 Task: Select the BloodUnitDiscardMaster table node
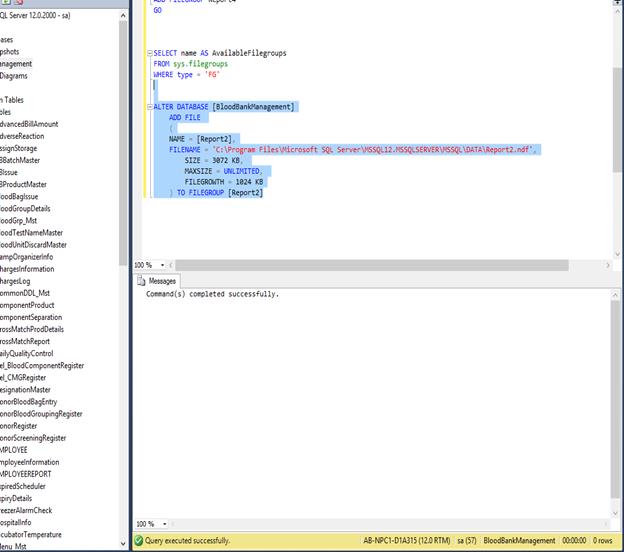[x=33, y=245]
